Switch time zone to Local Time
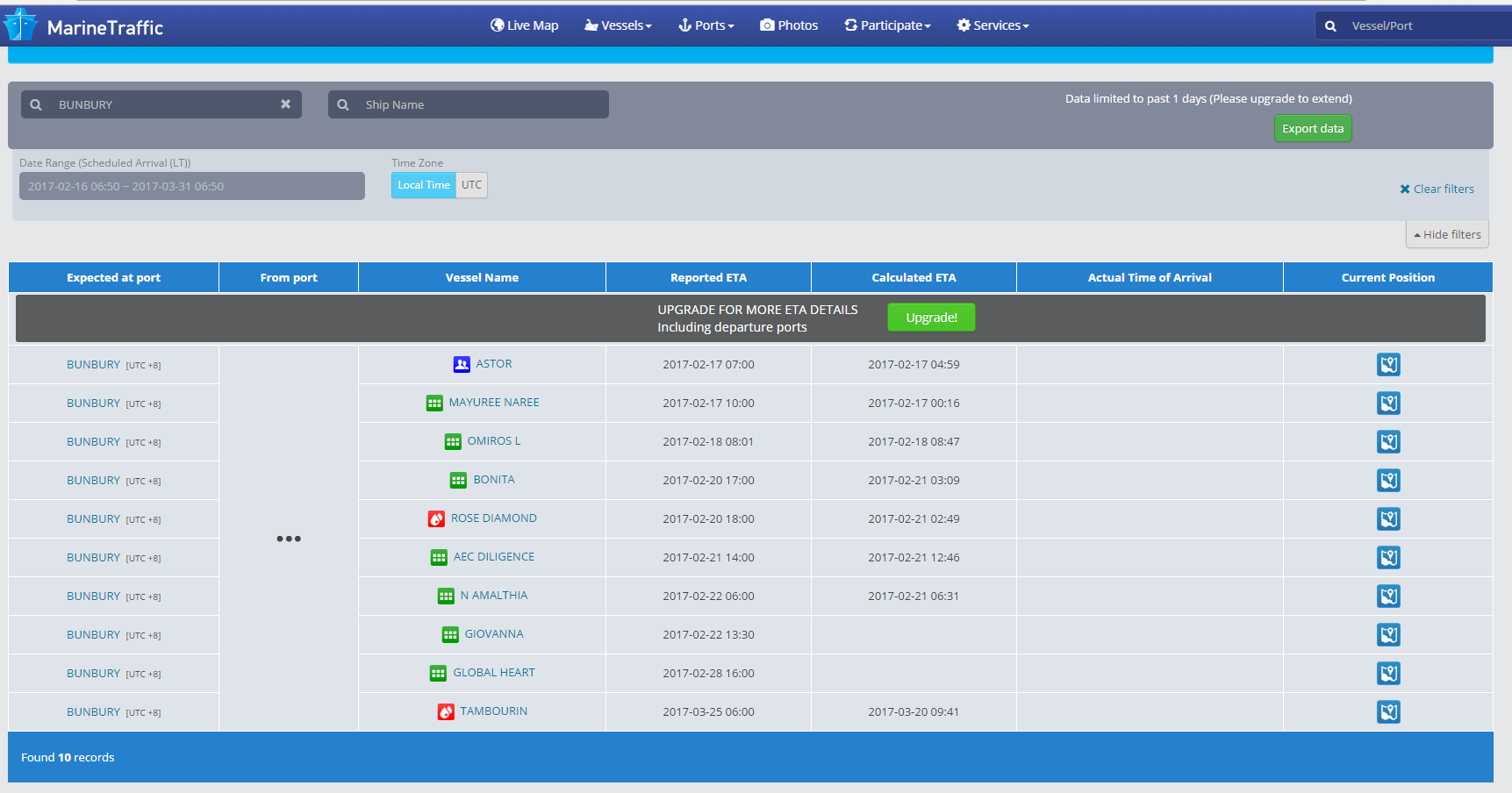 [423, 185]
